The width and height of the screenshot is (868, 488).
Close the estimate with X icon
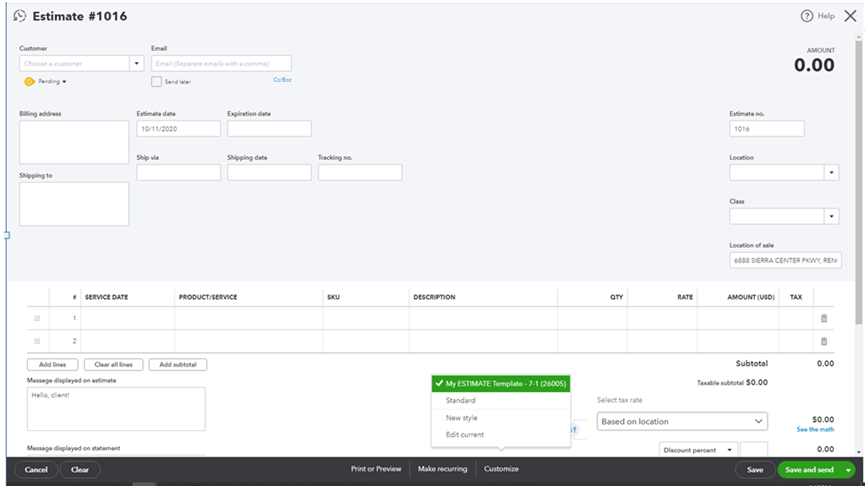click(850, 16)
